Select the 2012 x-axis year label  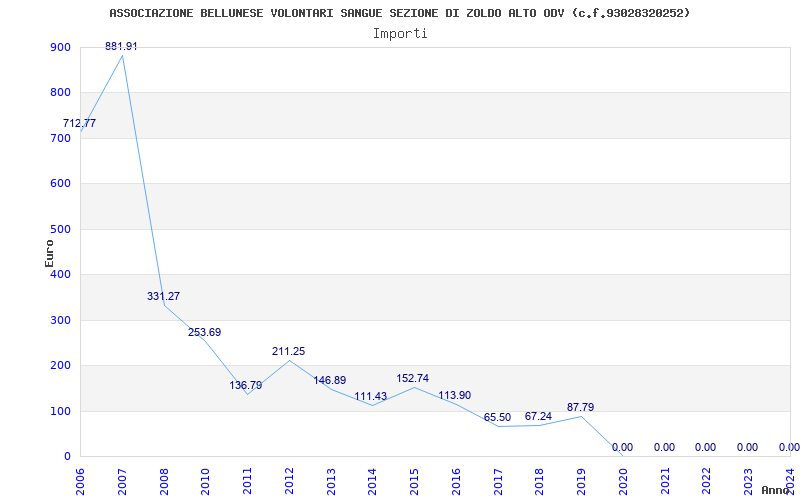tap(290, 480)
